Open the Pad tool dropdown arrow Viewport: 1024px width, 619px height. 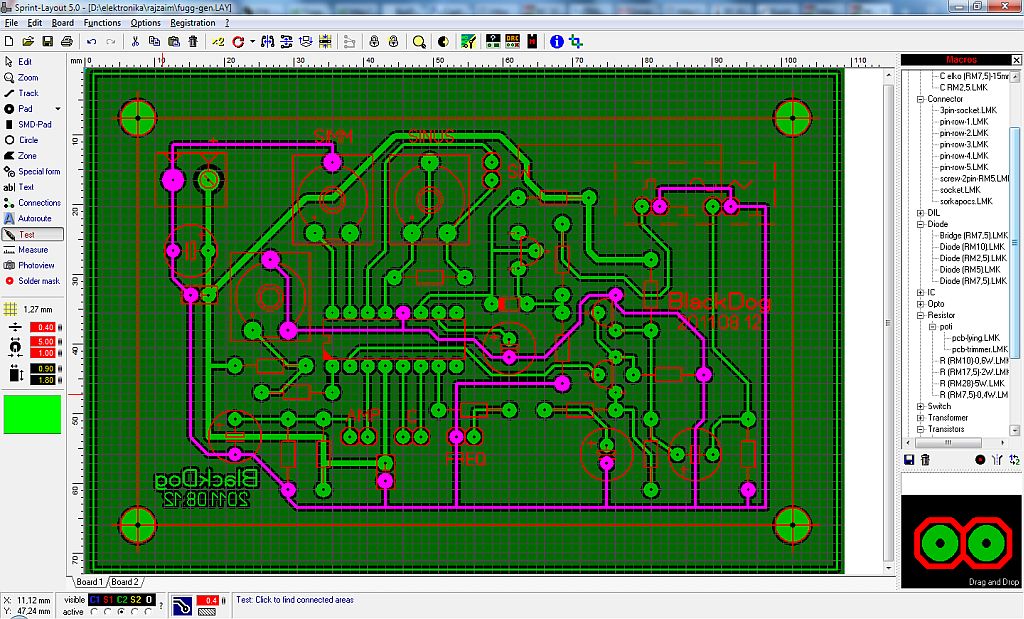click(x=57, y=109)
